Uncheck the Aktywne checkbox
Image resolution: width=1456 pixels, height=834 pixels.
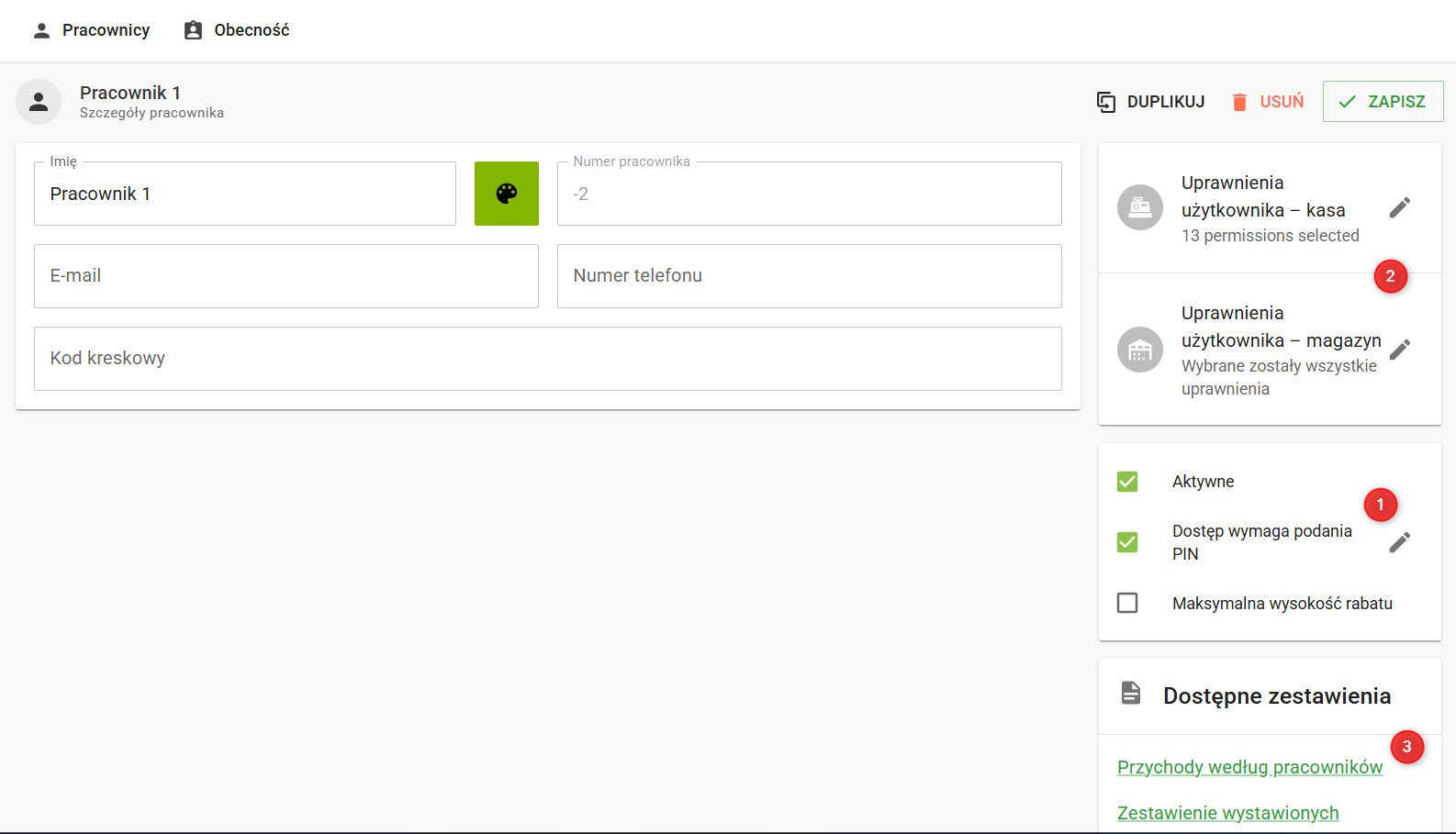pyautogui.click(x=1127, y=482)
